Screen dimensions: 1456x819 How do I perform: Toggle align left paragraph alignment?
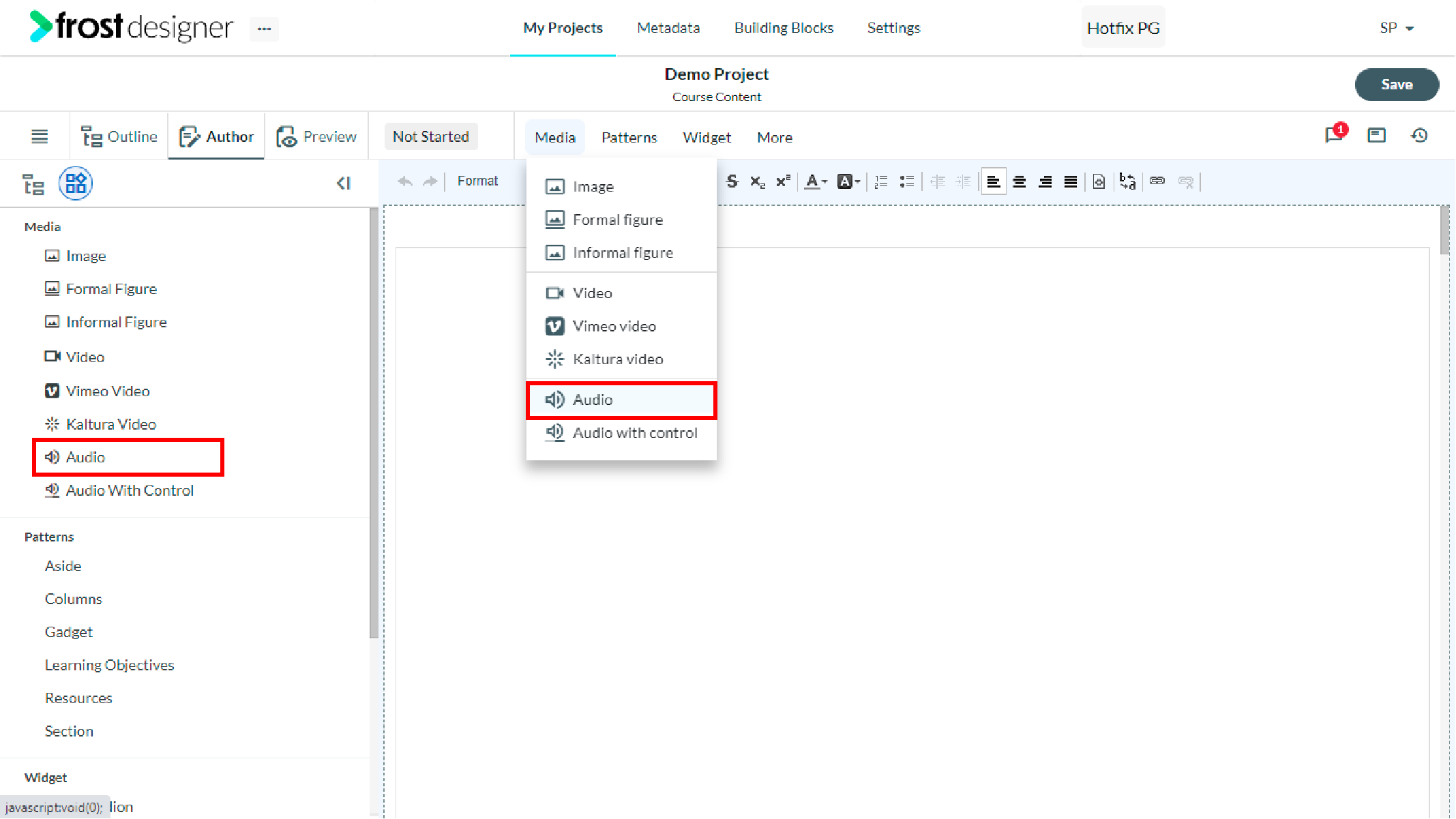tap(994, 182)
